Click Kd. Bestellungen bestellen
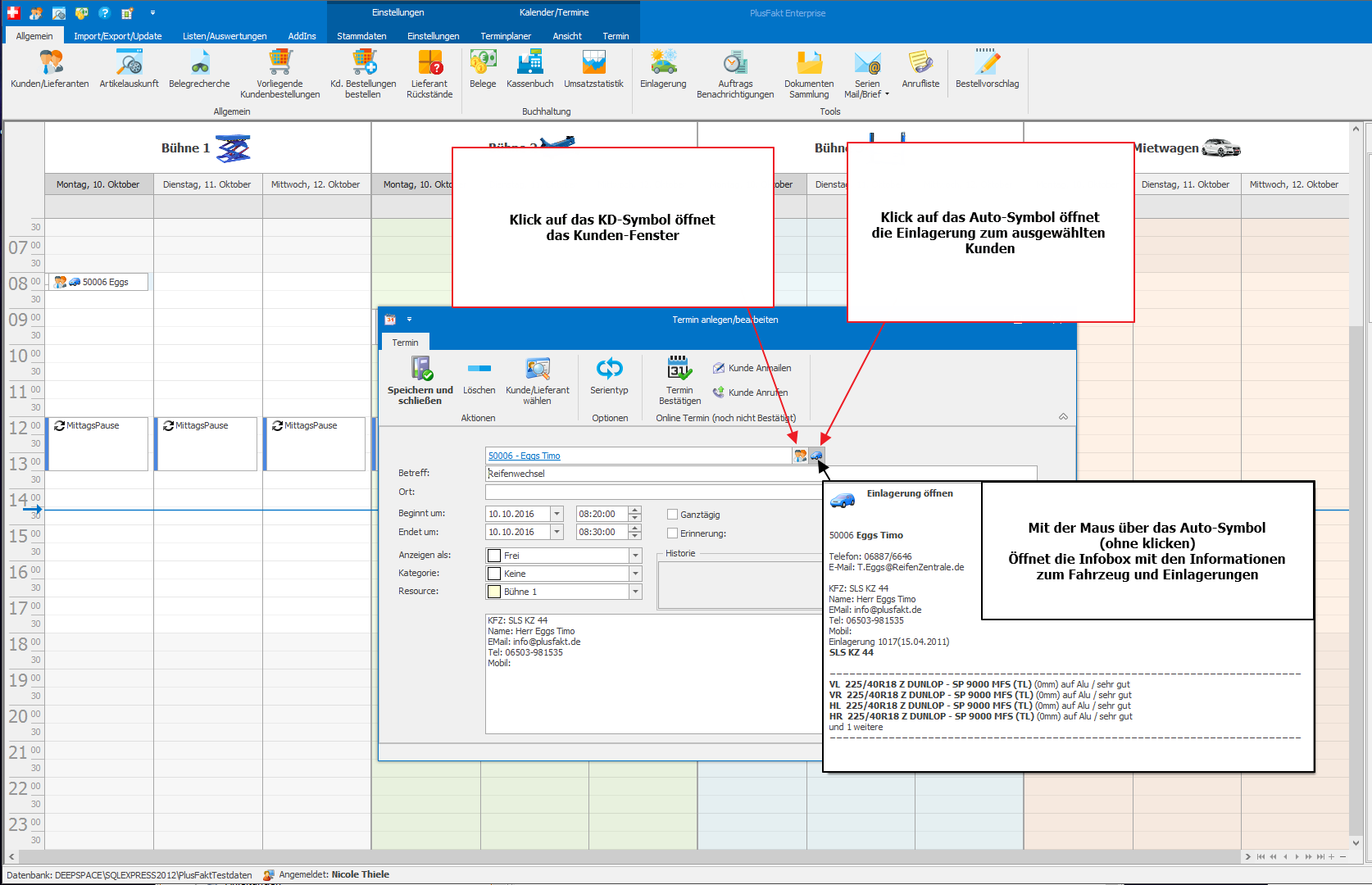This screenshot has width=1372, height=885. point(363,74)
